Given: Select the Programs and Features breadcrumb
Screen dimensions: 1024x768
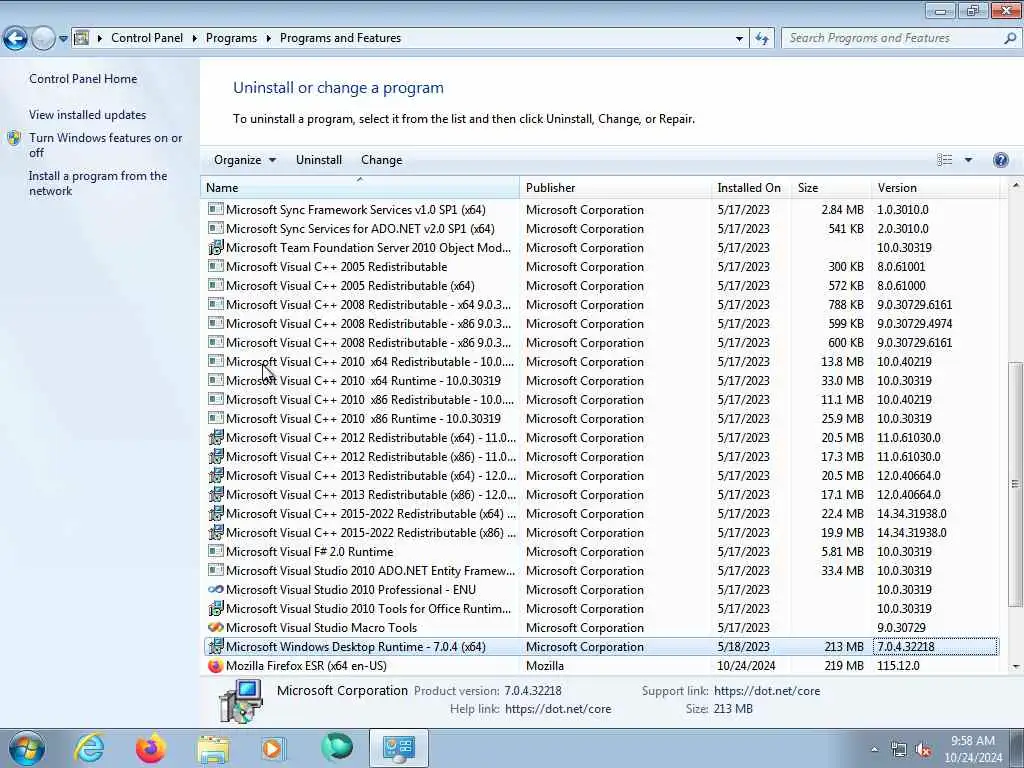Looking at the screenshot, I should coord(340,38).
